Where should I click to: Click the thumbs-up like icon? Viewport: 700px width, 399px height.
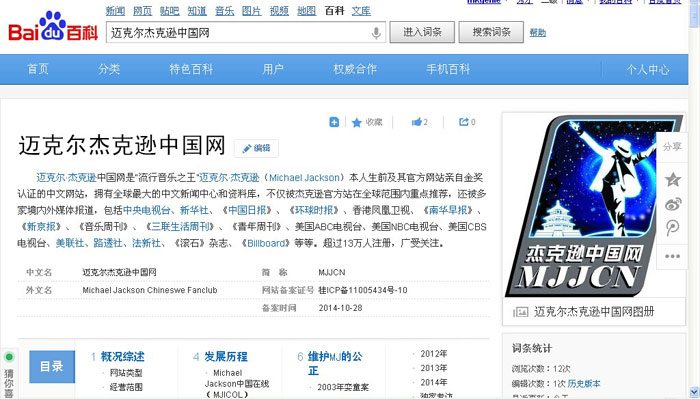tap(417, 122)
